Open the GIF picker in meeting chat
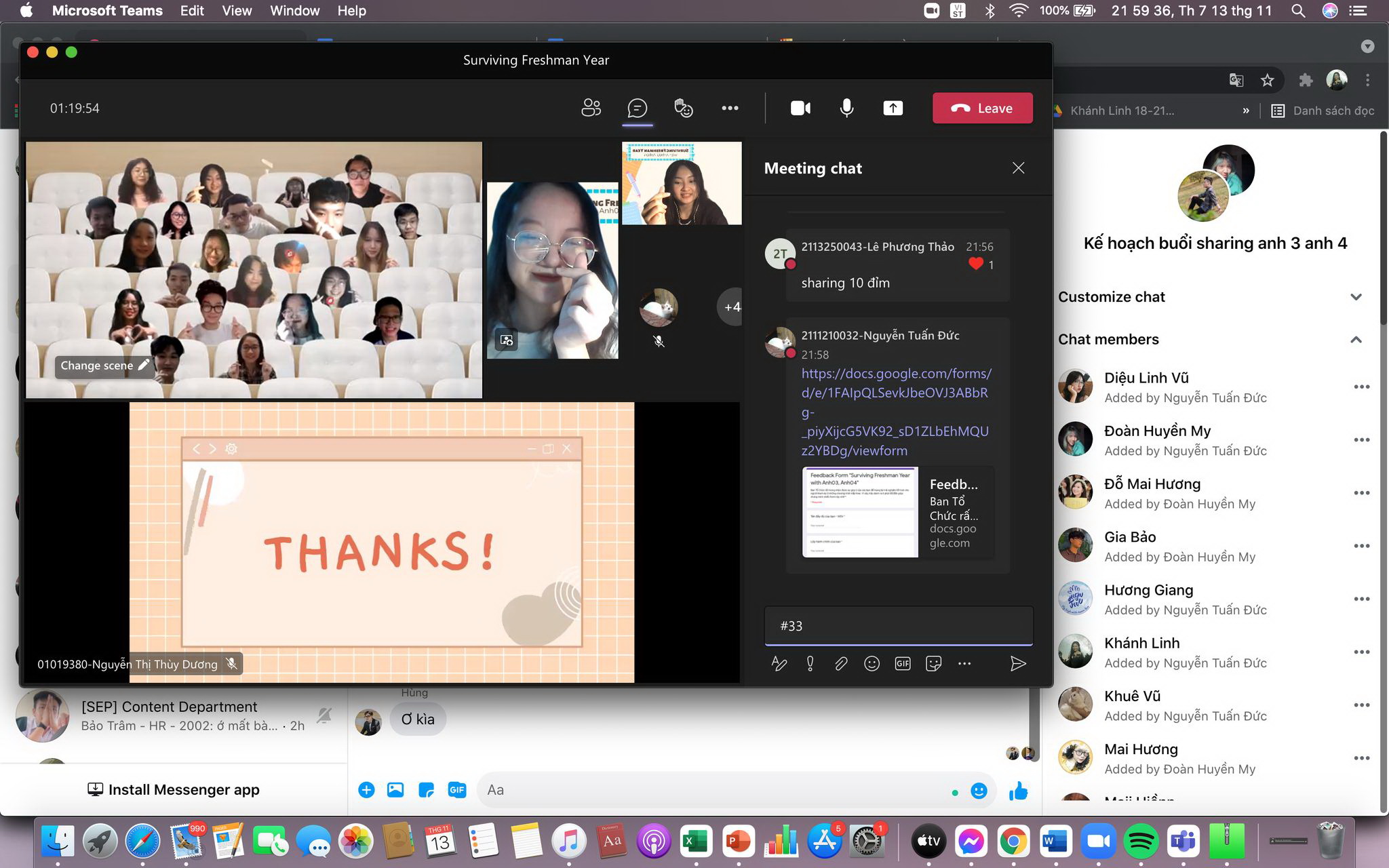The image size is (1389, 868). [x=903, y=664]
